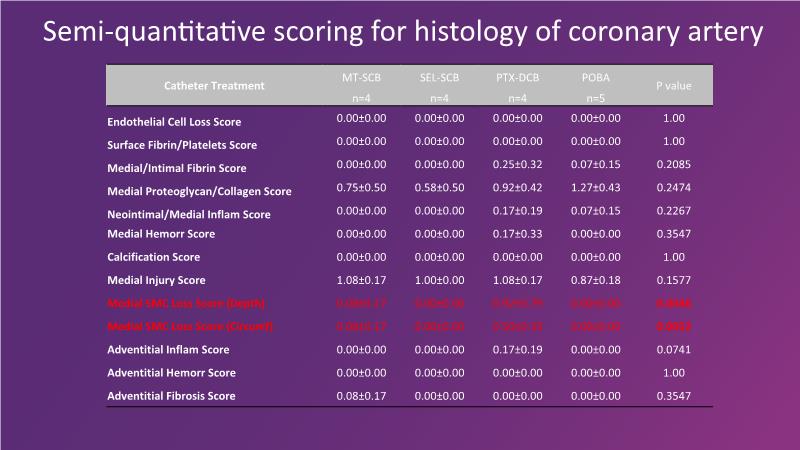Viewport: 800px width, 450px height.
Task: Click the slide title about semi-quantitative scoring
Action: point(400,32)
